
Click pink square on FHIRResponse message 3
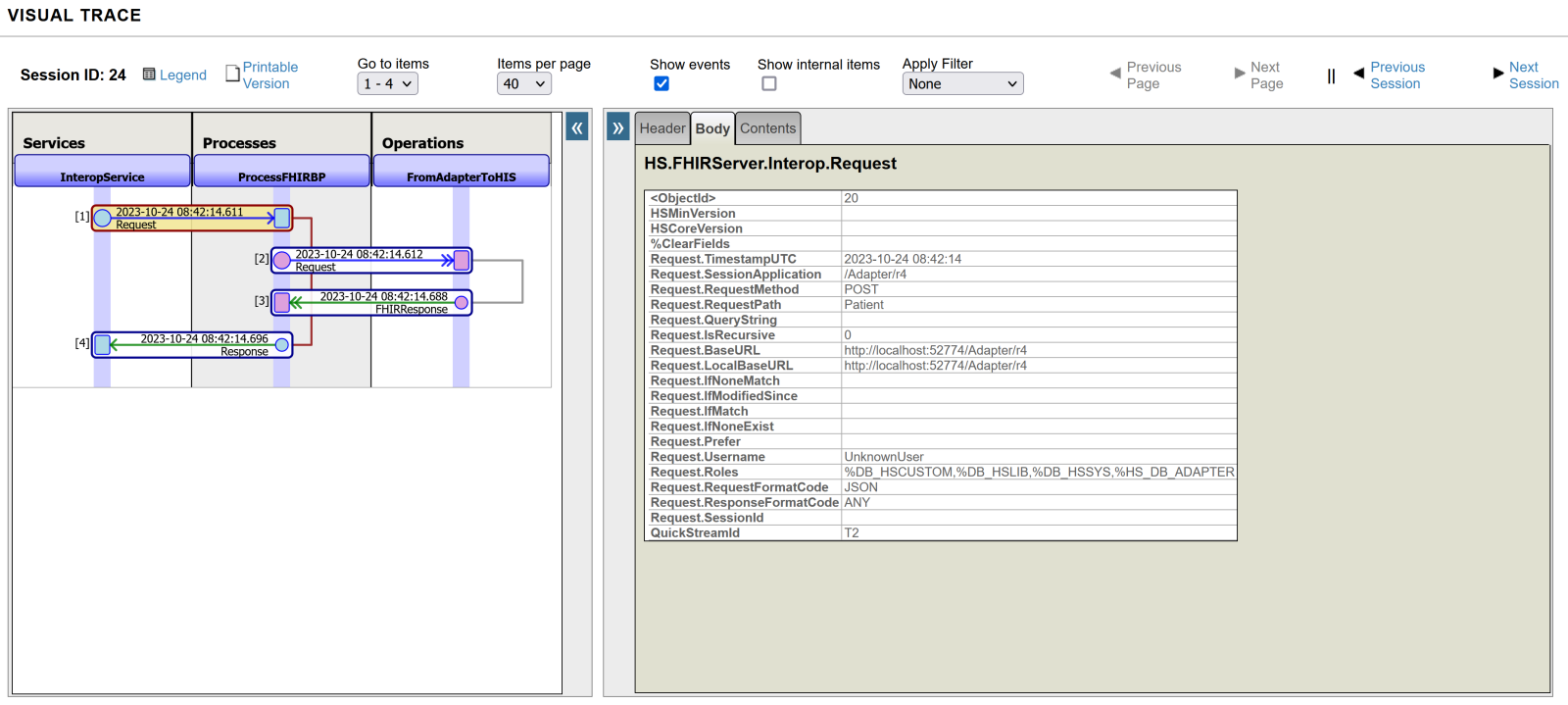282,302
